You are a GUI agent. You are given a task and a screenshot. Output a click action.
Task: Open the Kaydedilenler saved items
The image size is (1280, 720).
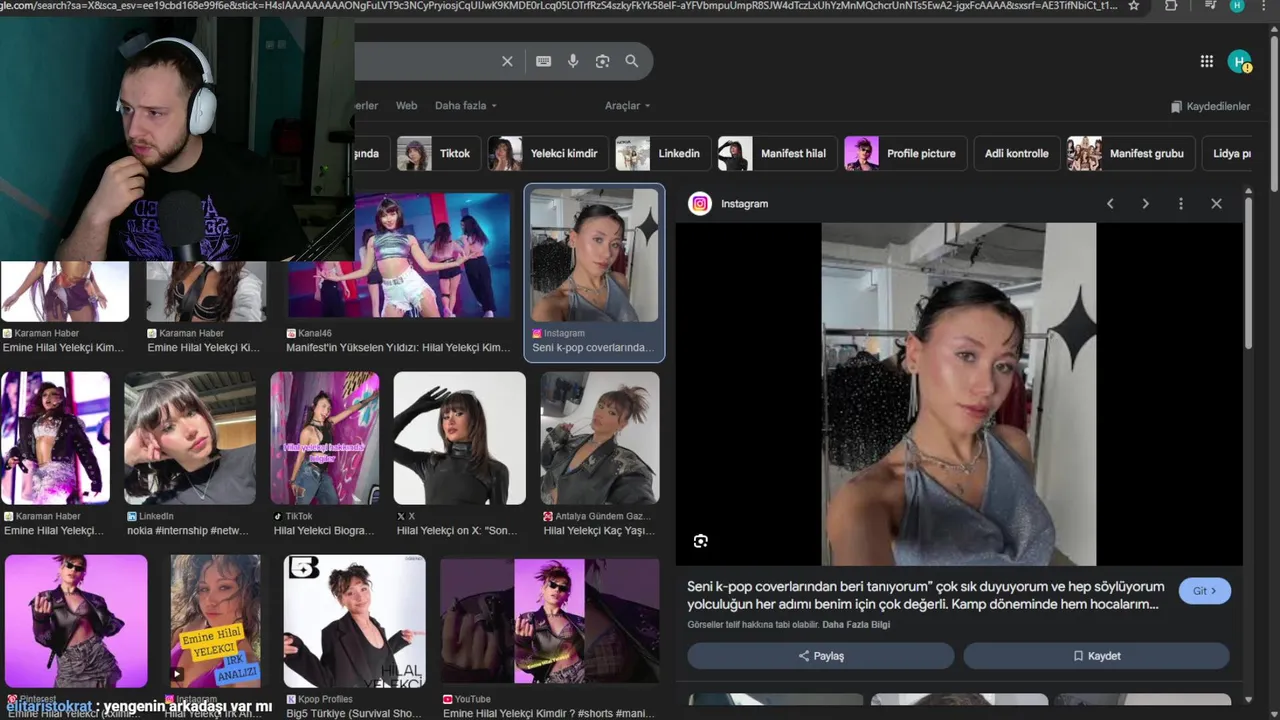point(1210,106)
